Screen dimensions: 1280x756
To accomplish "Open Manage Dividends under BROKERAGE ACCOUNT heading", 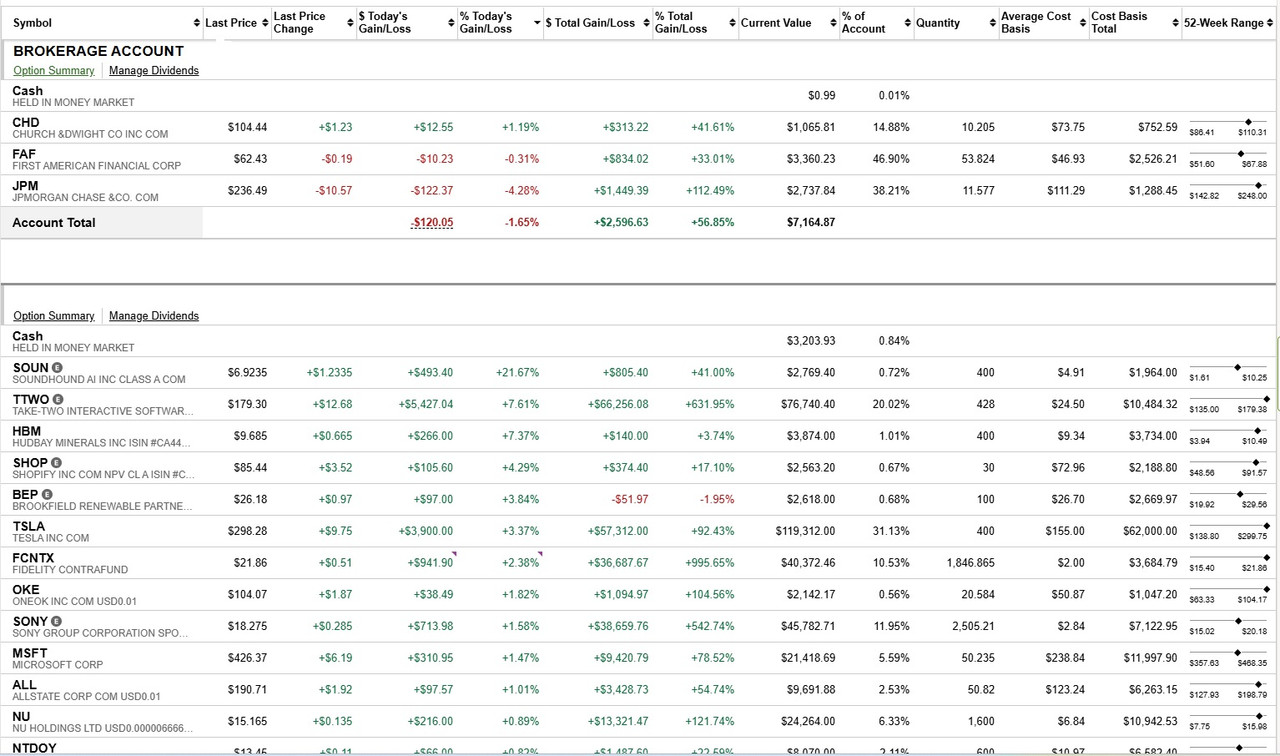I will (x=154, y=70).
